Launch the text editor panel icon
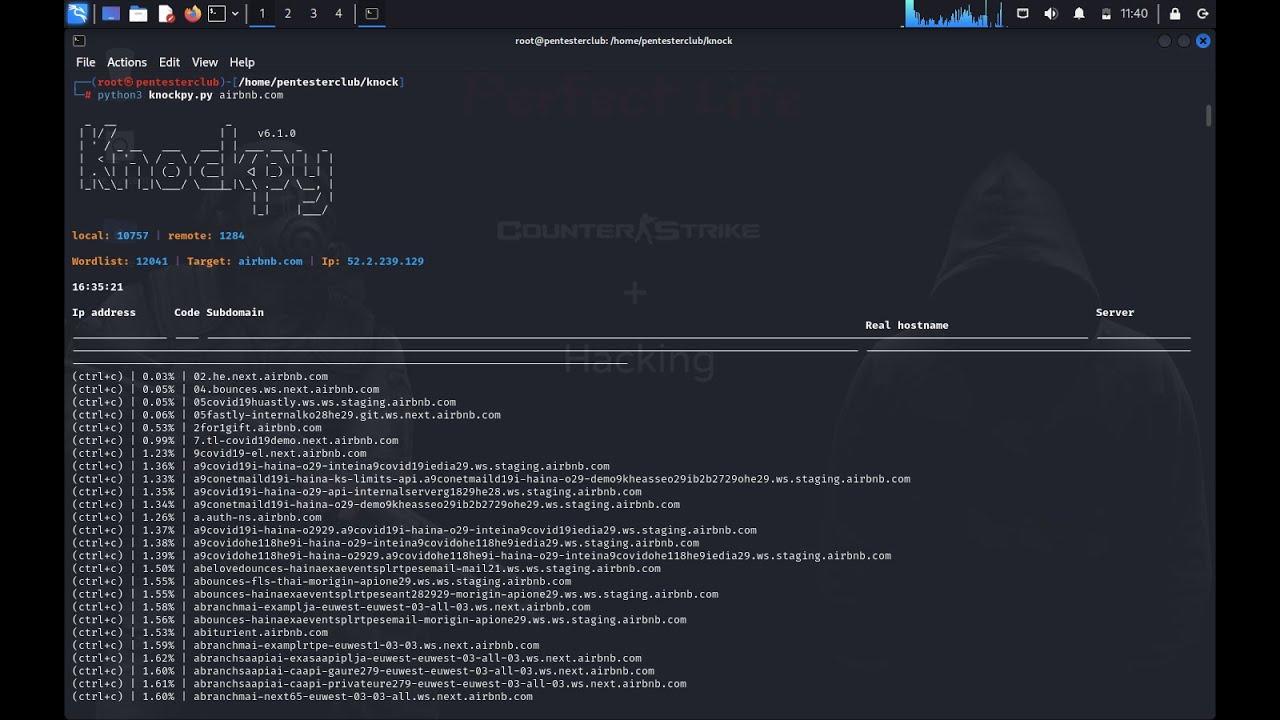Screen dimensions: 1280x720 coord(166,14)
